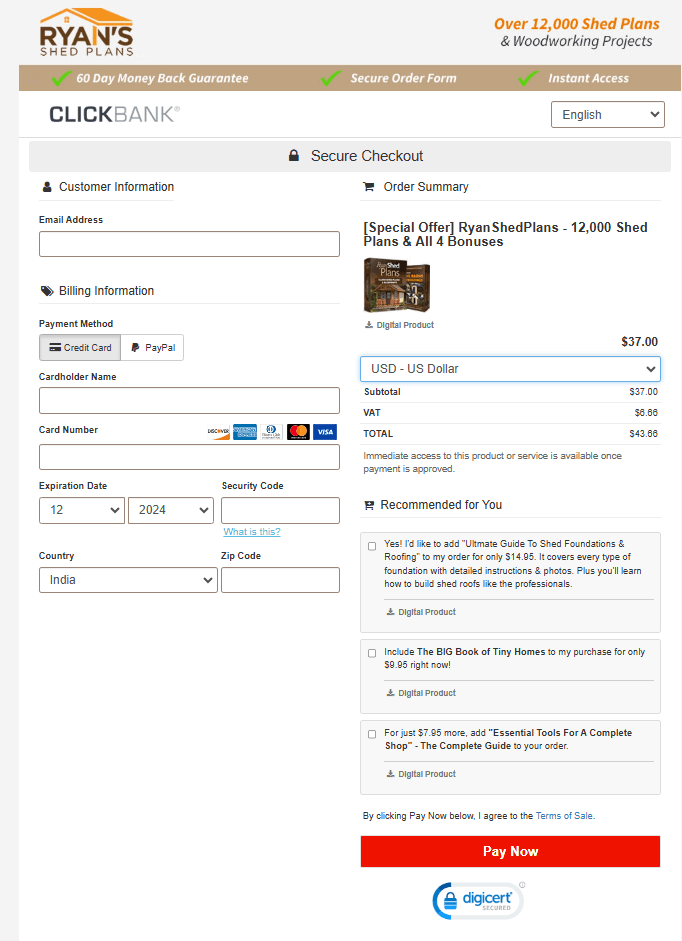Open the Country dropdown showing India
The height and width of the screenshot is (941, 682).
coord(128,579)
